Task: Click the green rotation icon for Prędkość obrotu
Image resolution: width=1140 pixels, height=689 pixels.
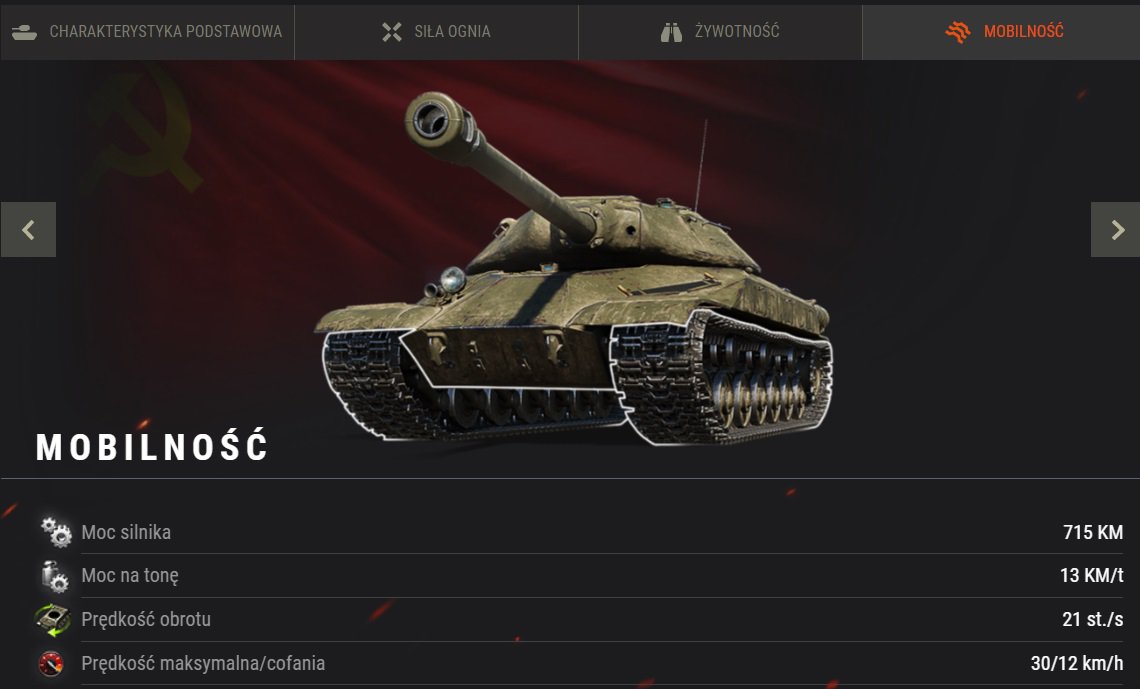Action: pos(53,619)
